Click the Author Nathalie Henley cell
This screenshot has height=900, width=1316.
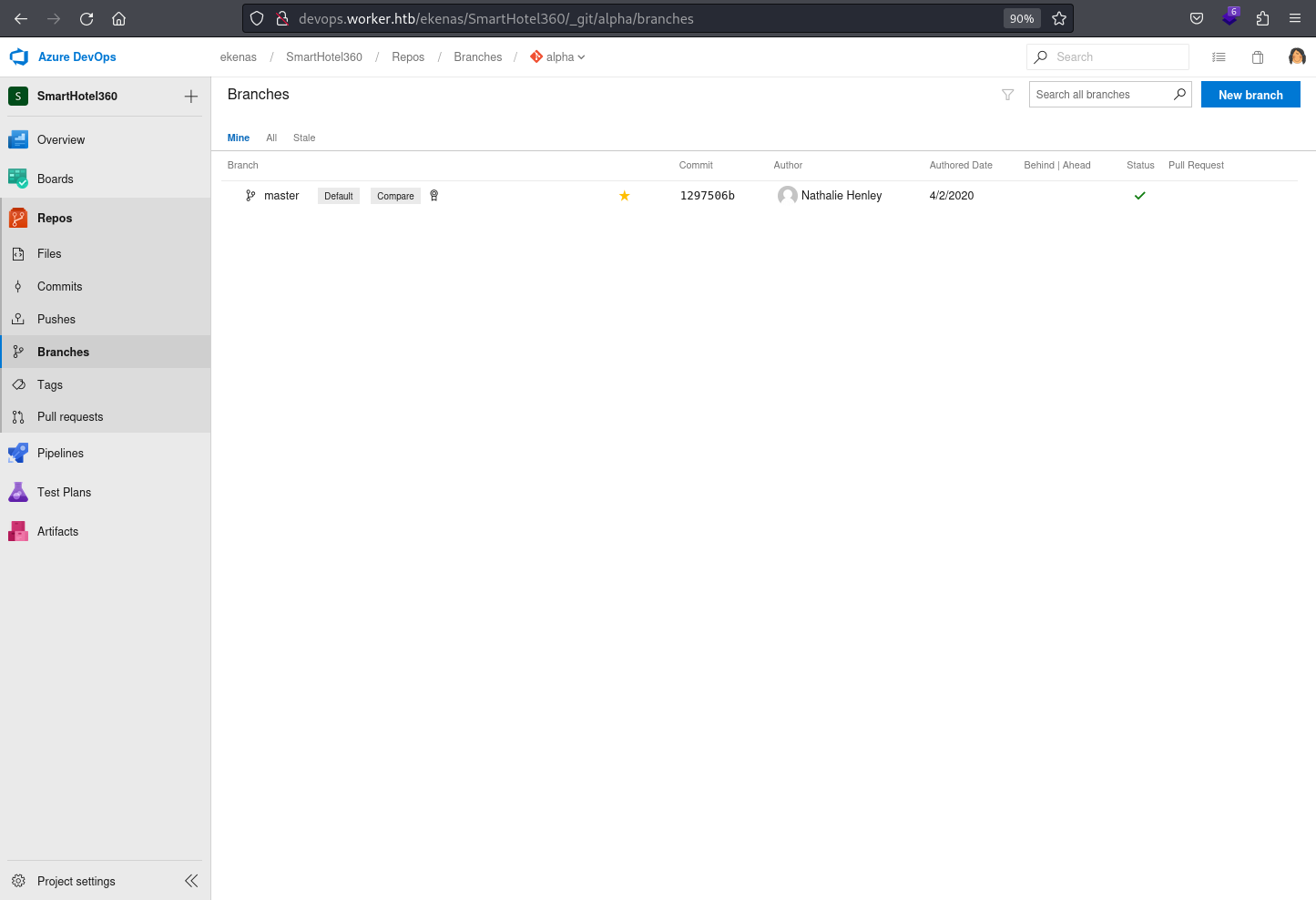tap(830, 195)
